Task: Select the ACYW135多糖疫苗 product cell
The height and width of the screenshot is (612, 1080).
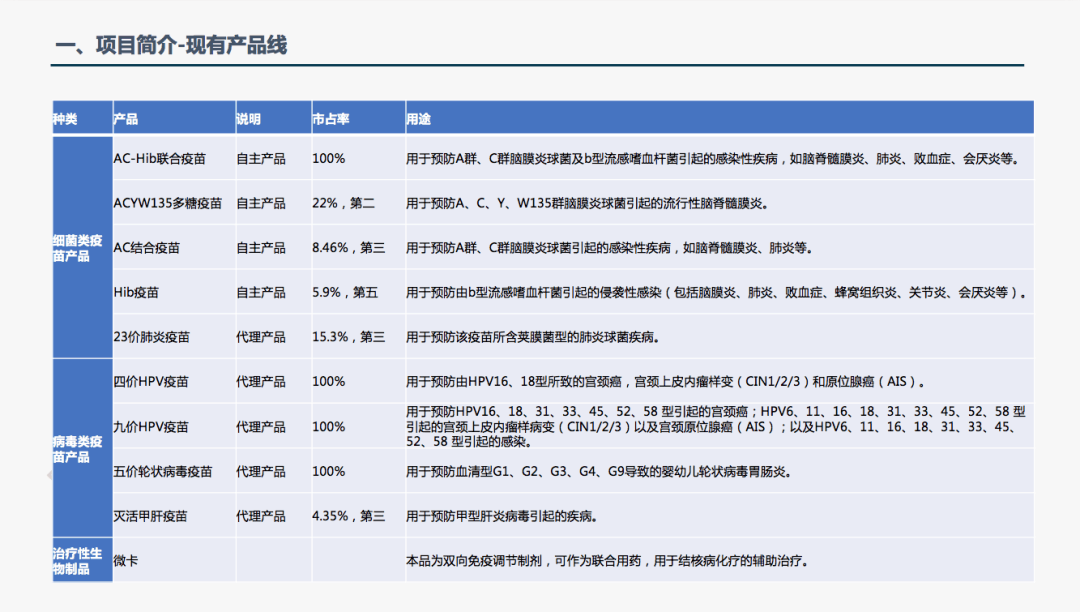Action: pyautogui.click(x=164, y=203)
